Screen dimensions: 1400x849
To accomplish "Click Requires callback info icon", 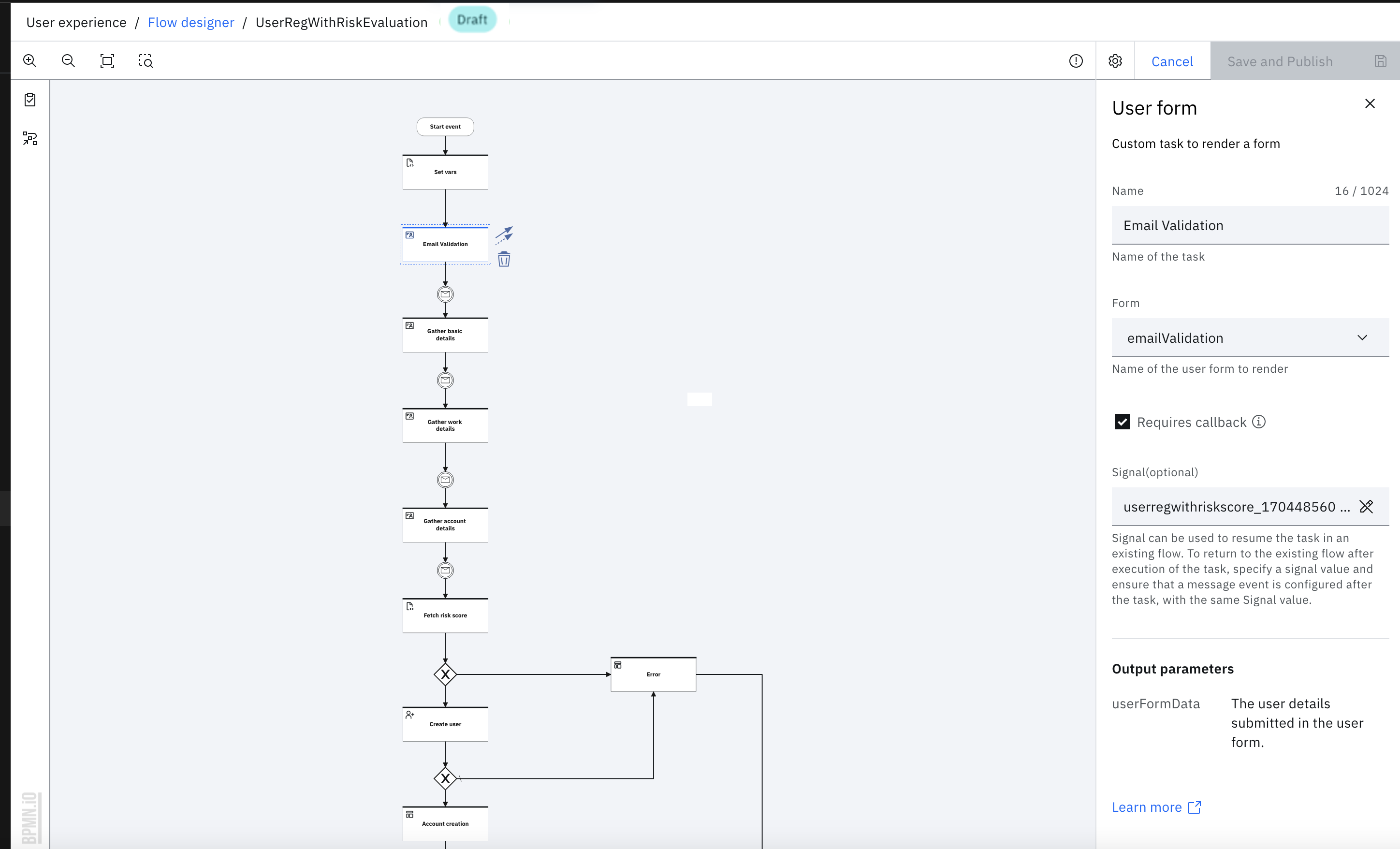I will (1258, 422).
